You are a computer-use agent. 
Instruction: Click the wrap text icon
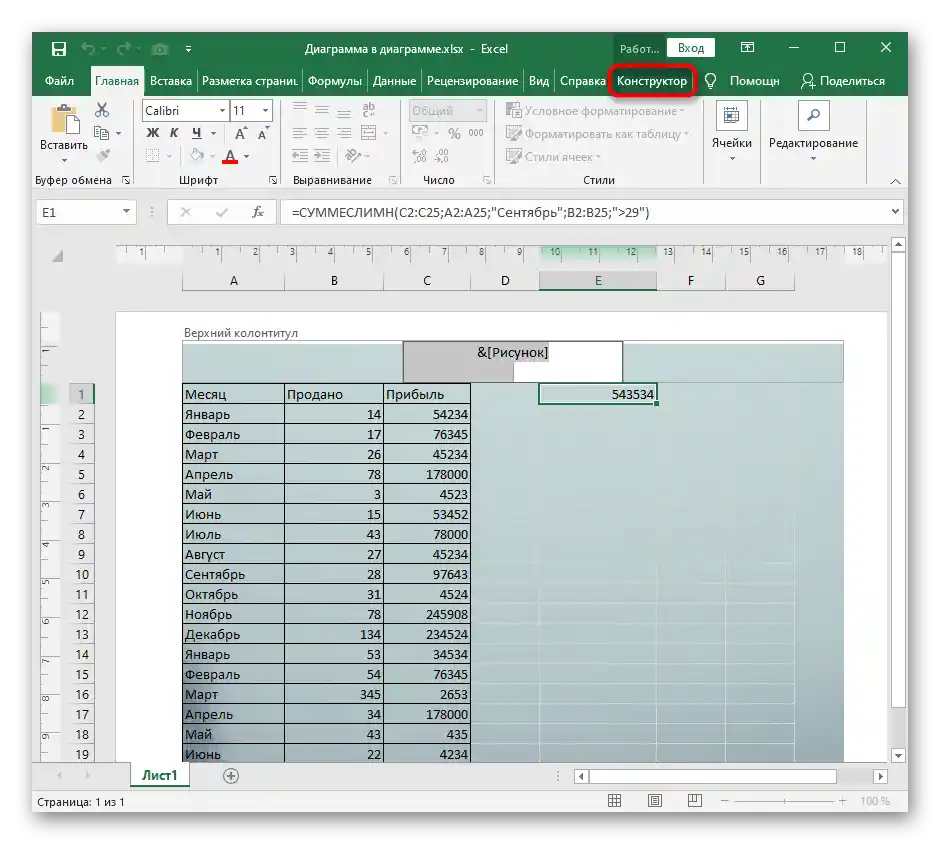(368, 110)
